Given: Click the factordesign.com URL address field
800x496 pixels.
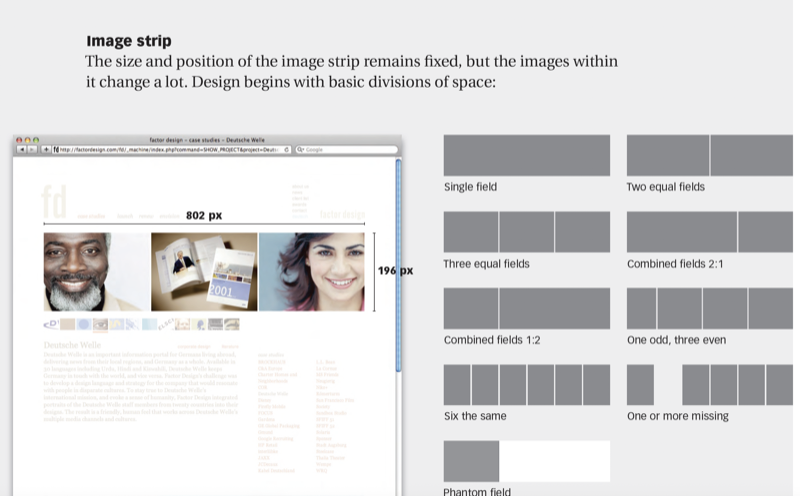Looking at the screenshot, I should click(x=170, y=150).
